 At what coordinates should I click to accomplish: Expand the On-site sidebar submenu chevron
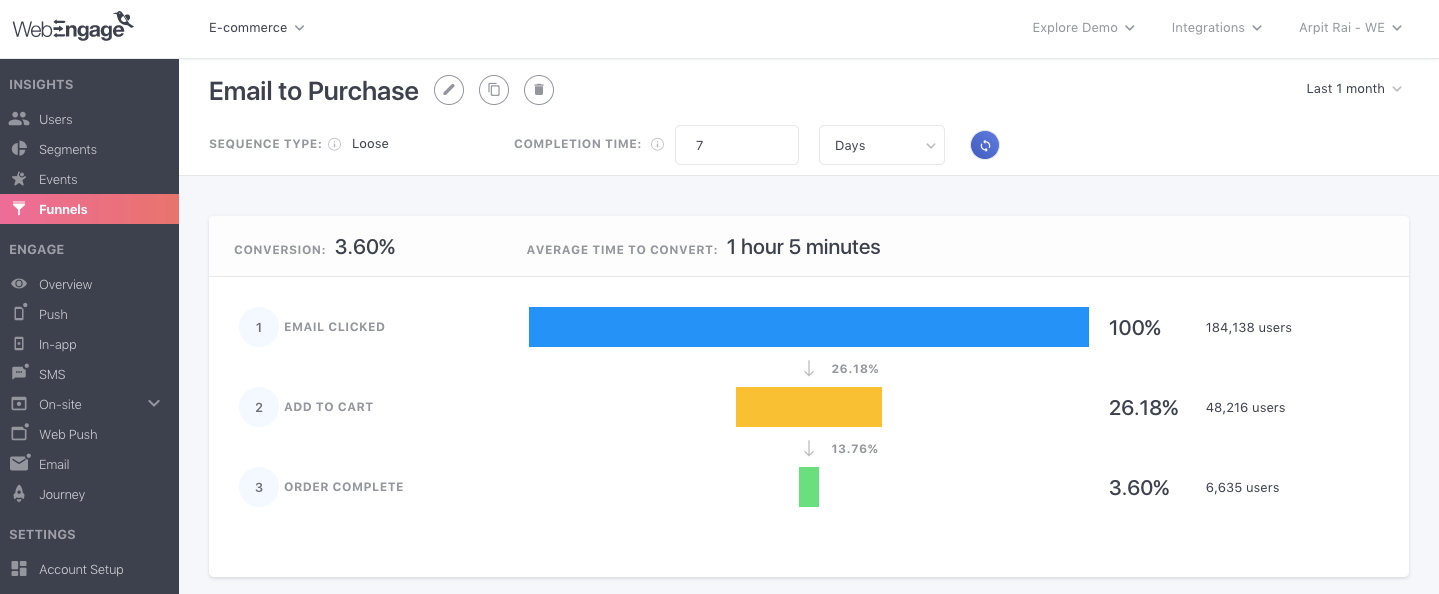click(x=154, y=404)
